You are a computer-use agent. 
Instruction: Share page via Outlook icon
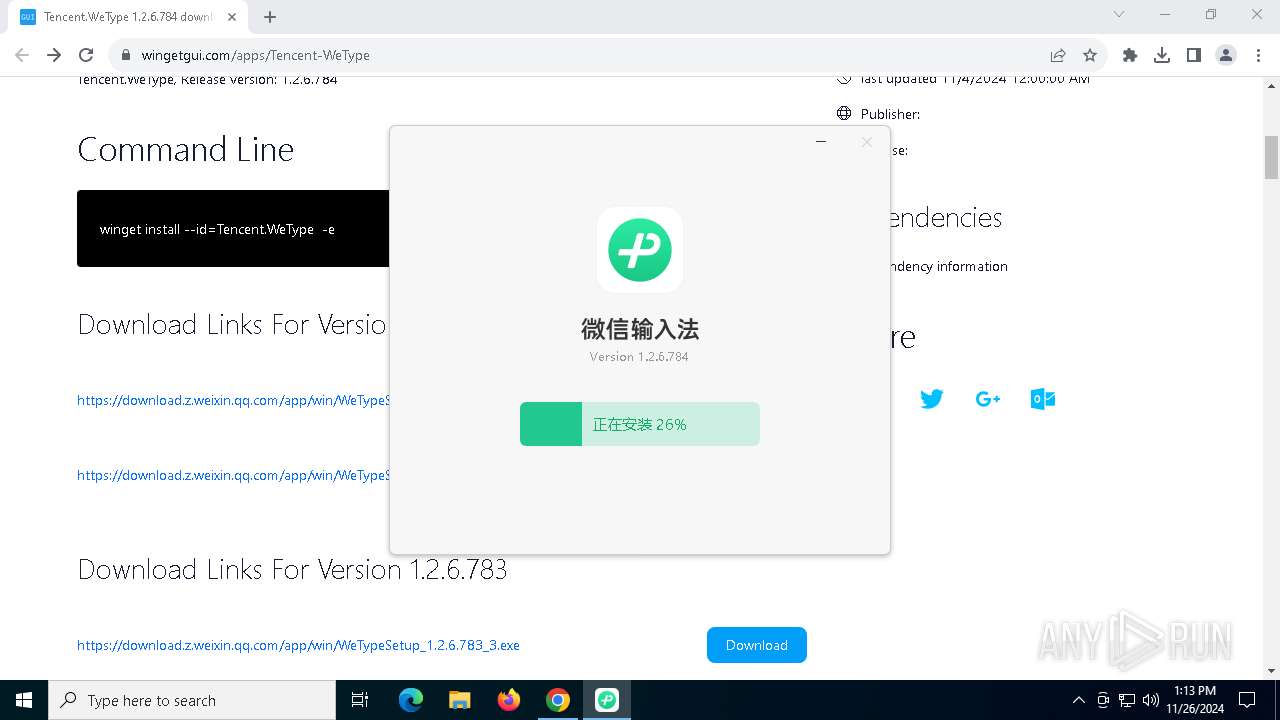click(1043, 399)
